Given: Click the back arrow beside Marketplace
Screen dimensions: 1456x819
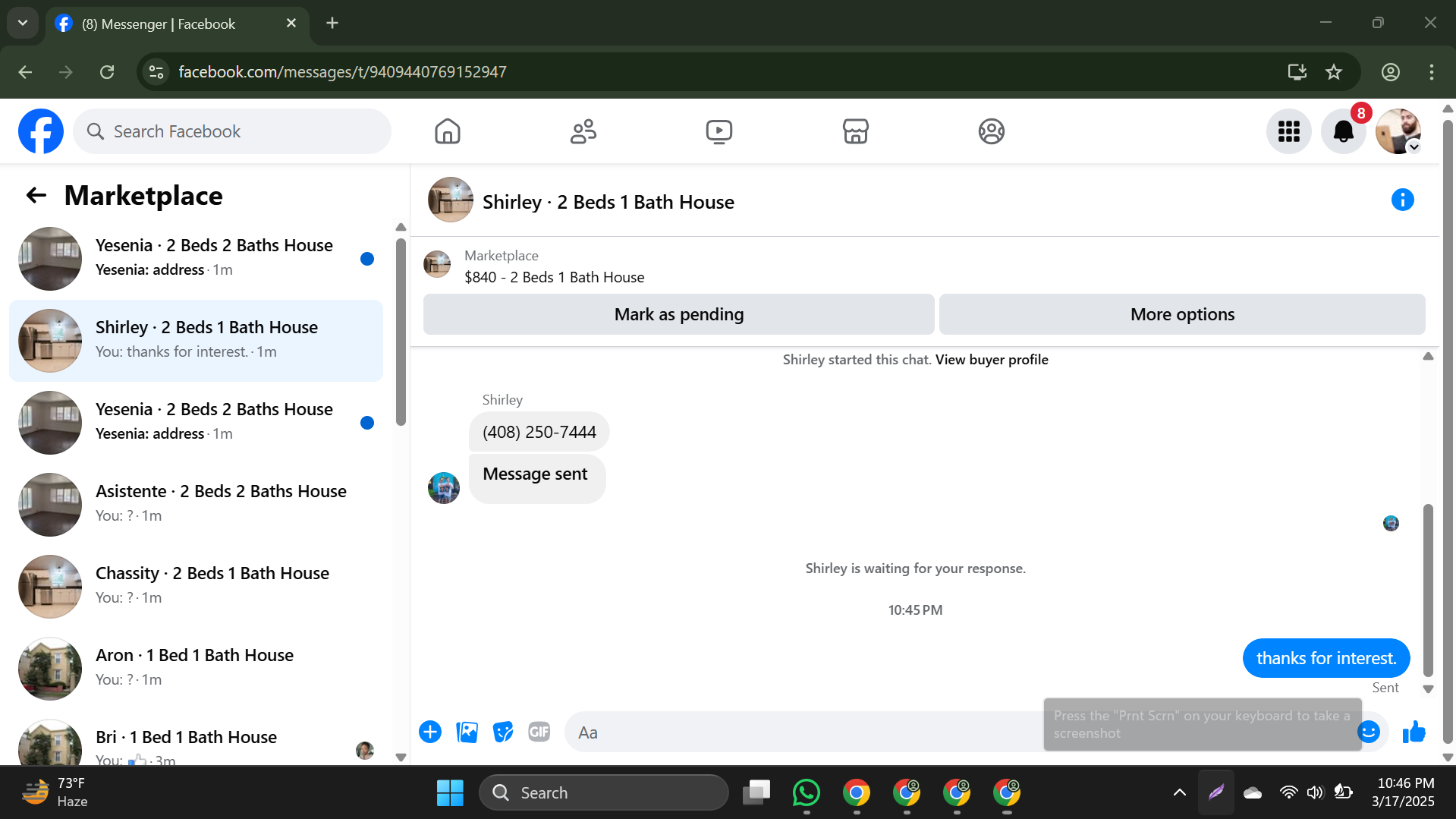Looking at the screenshot, I should click(36, 196).
